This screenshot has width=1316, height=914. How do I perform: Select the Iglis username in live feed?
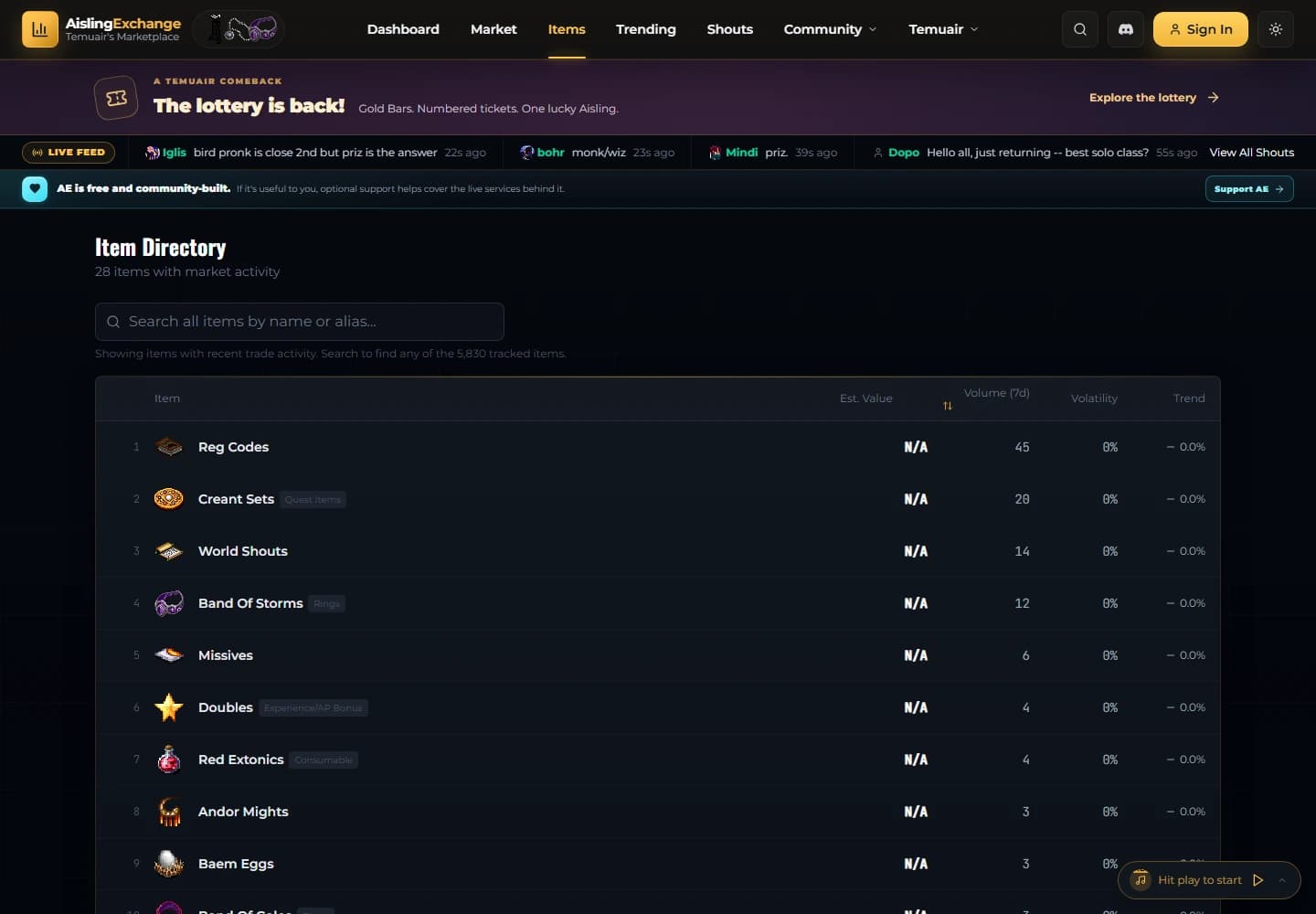(175, 153)
